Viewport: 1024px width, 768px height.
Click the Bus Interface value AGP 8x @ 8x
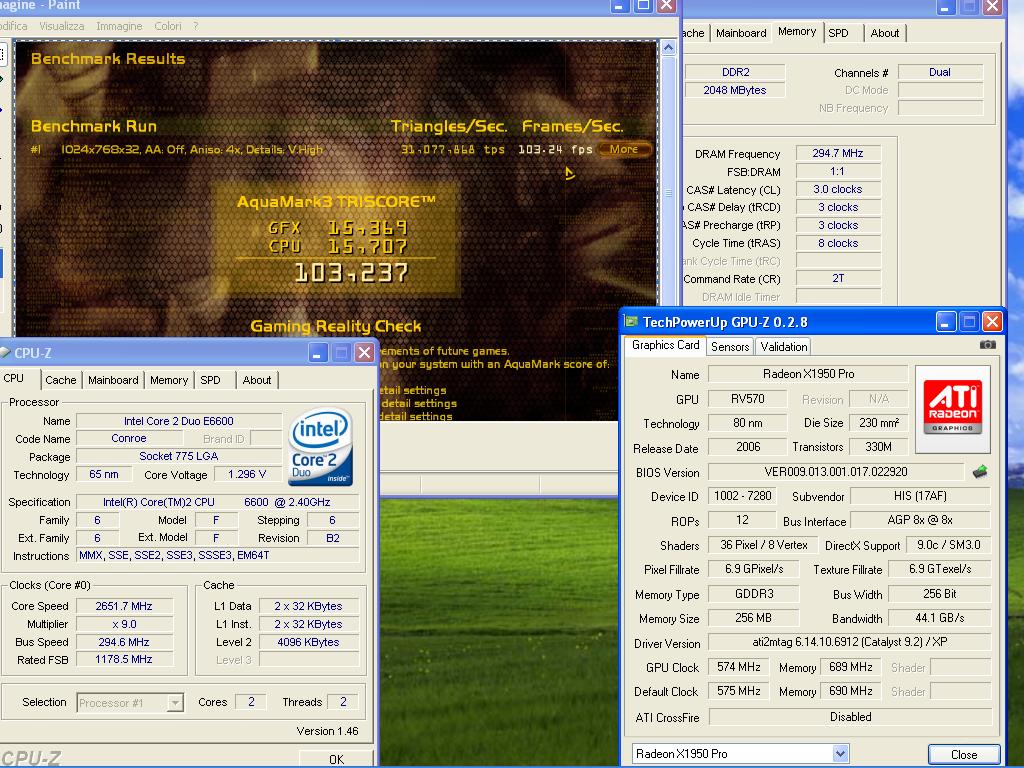[x=920, y=520]
